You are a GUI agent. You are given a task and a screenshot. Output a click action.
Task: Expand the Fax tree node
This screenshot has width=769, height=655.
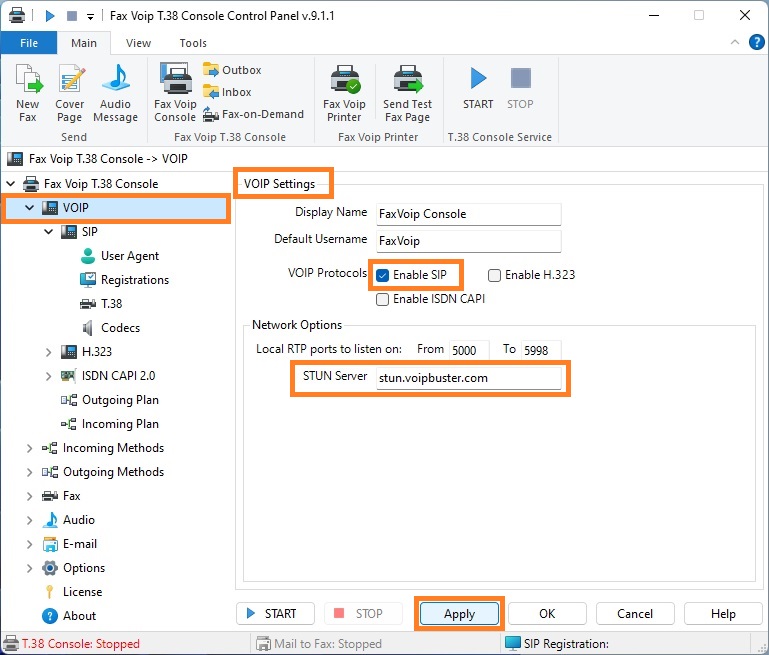[29, 496]
